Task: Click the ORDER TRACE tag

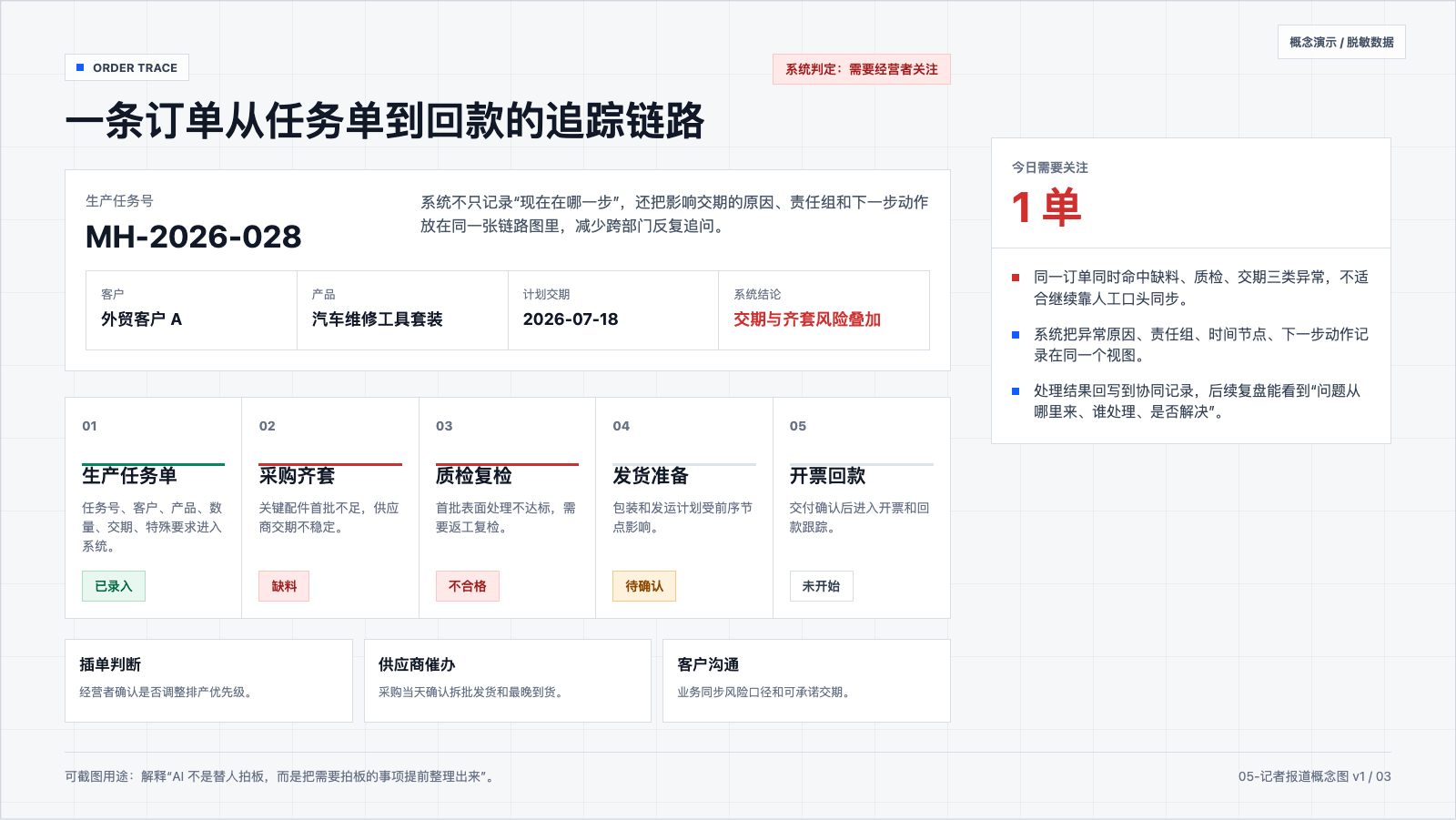Action: pos(127,68)
